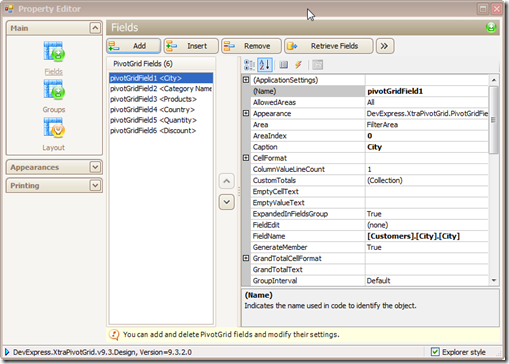
Task: Show more toolbar buttons chevron
Action: click(x=385, y=46)
